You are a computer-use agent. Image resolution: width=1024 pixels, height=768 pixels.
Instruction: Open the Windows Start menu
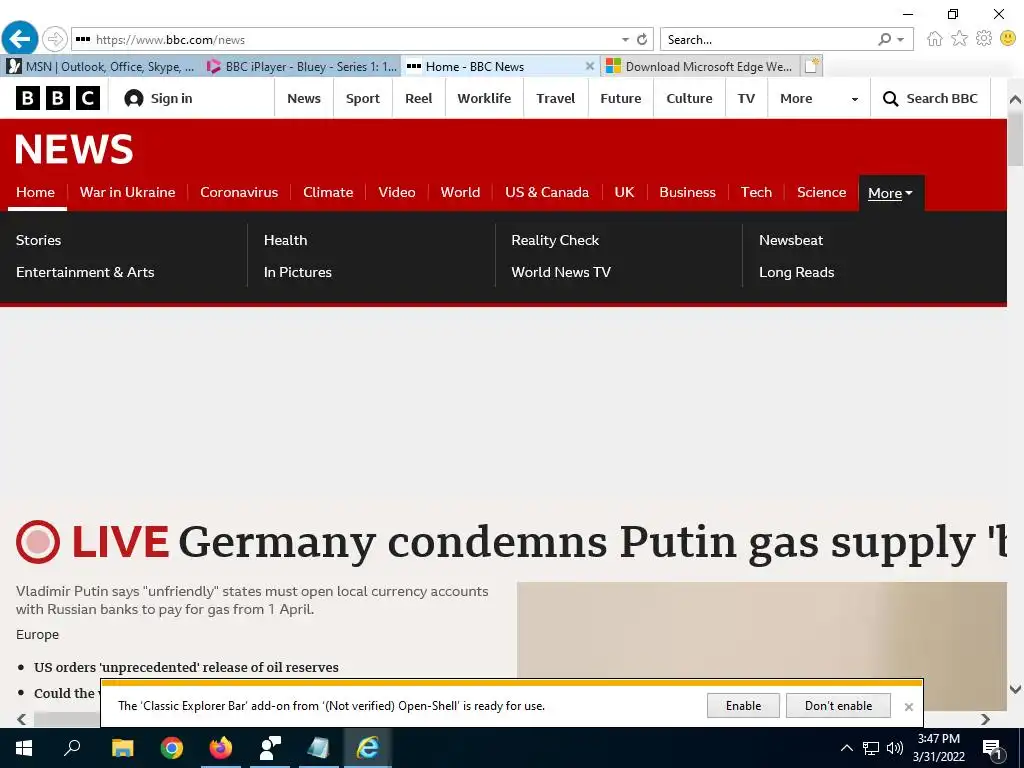coord(24,748)
